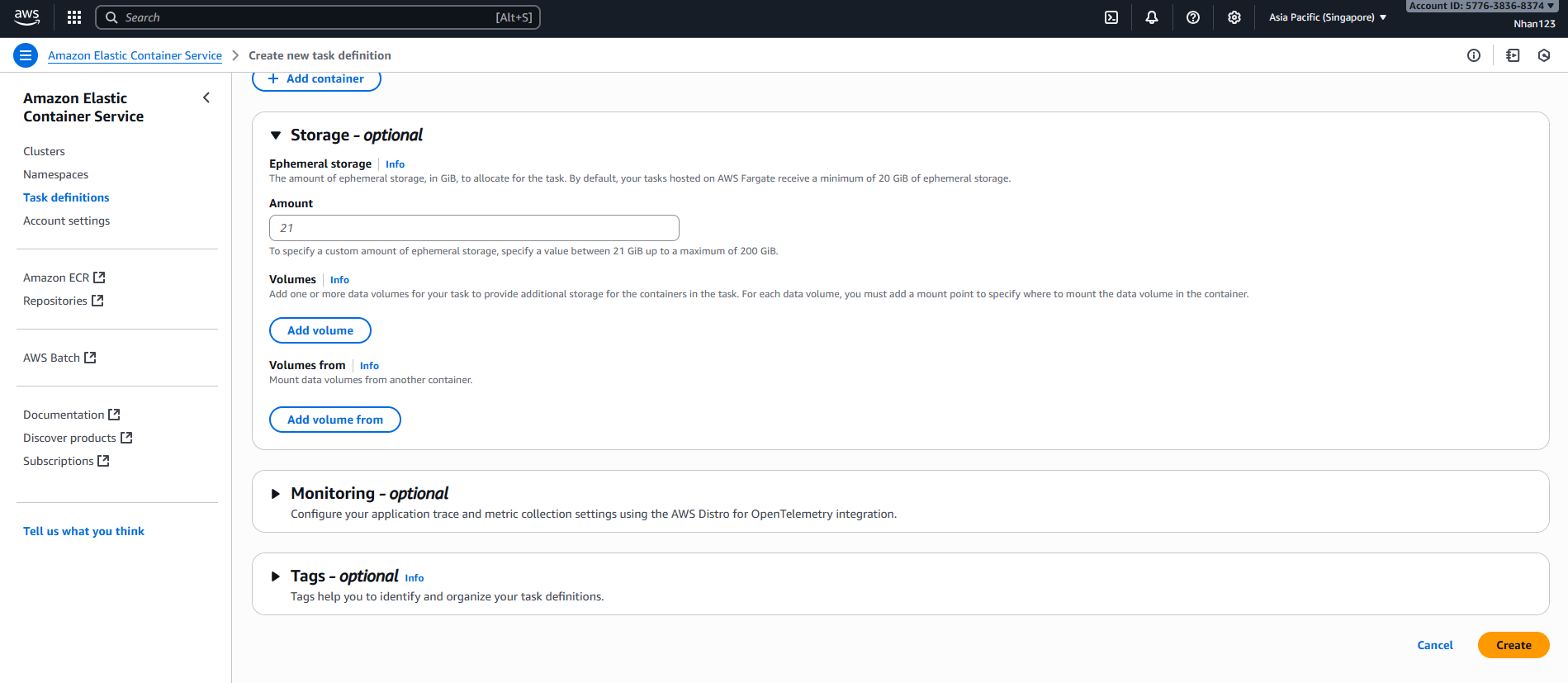Viewport: 1568px width, 683px height.
Task: Open the settings gear in top bar
Action: 1234,17
